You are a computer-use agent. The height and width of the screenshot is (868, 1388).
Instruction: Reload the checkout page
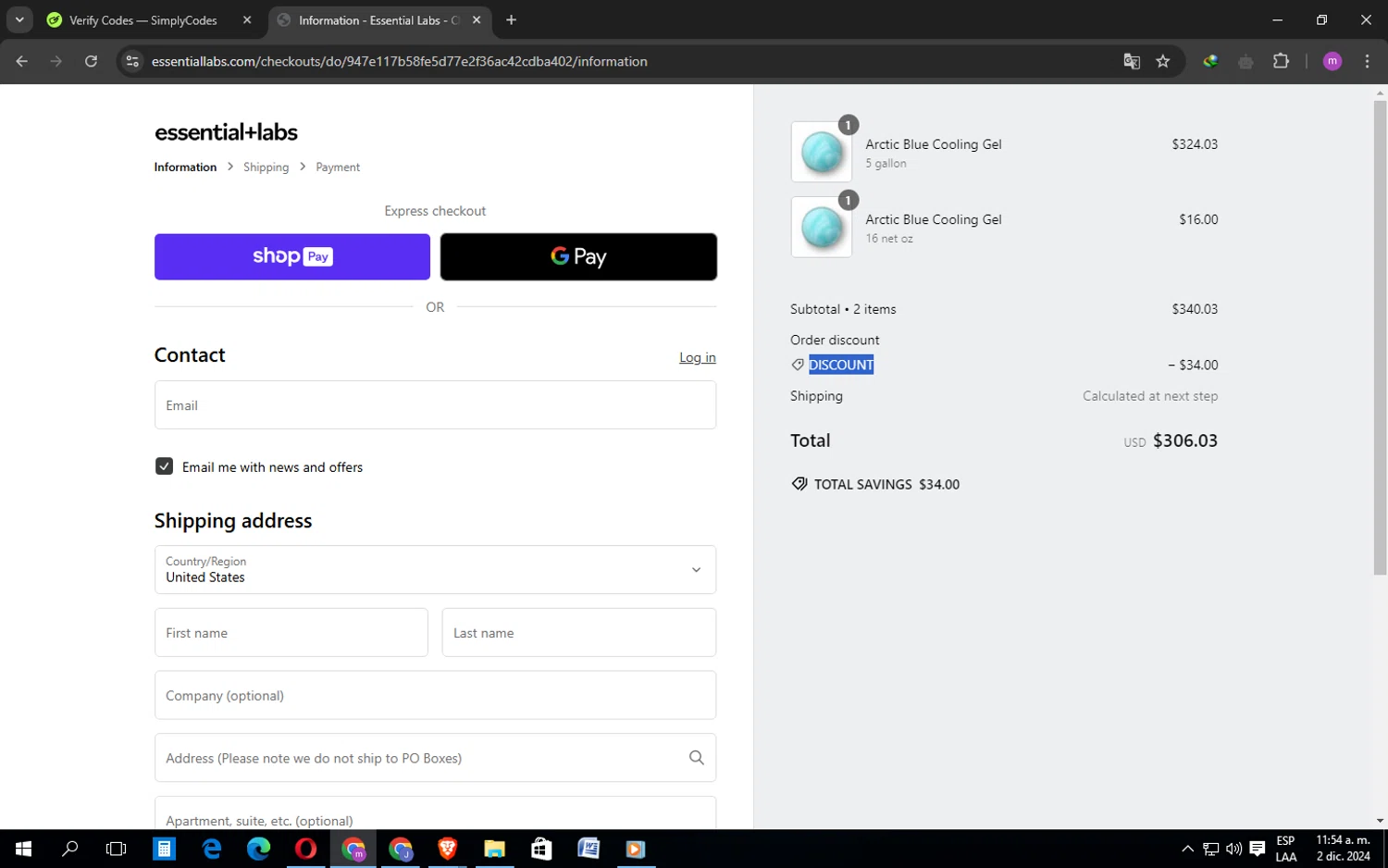point(91,61)
